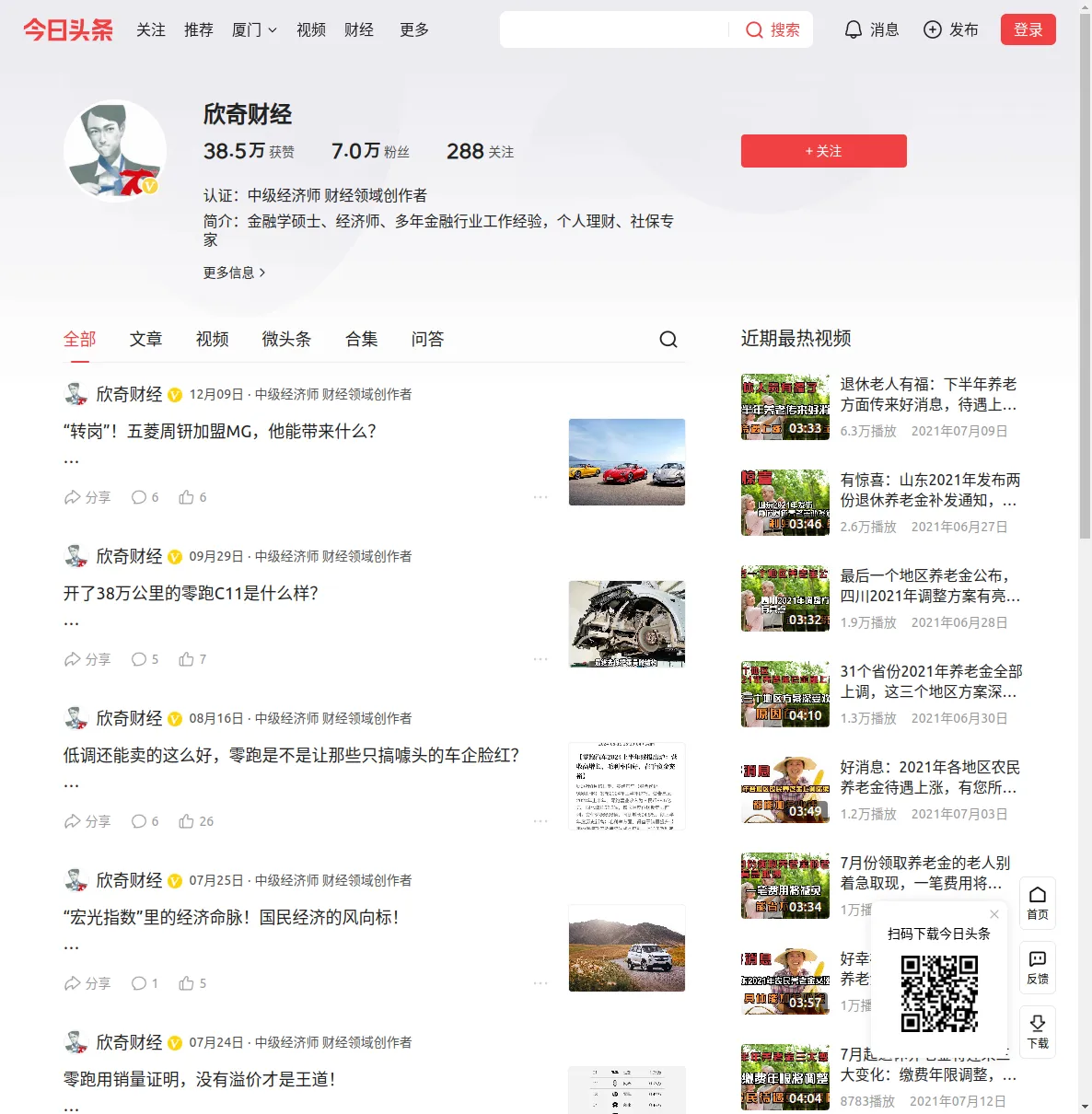
Task: Click the search magnifier button 搜索
Action: pos(773,29)
